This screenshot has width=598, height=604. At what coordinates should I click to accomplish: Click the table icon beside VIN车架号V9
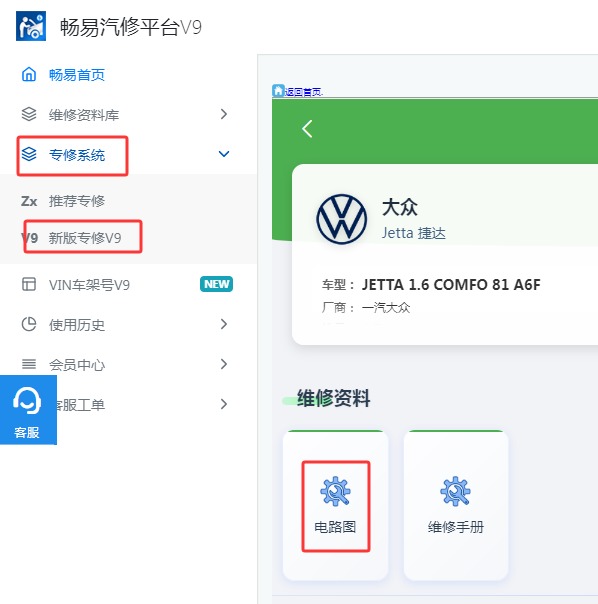29,284
